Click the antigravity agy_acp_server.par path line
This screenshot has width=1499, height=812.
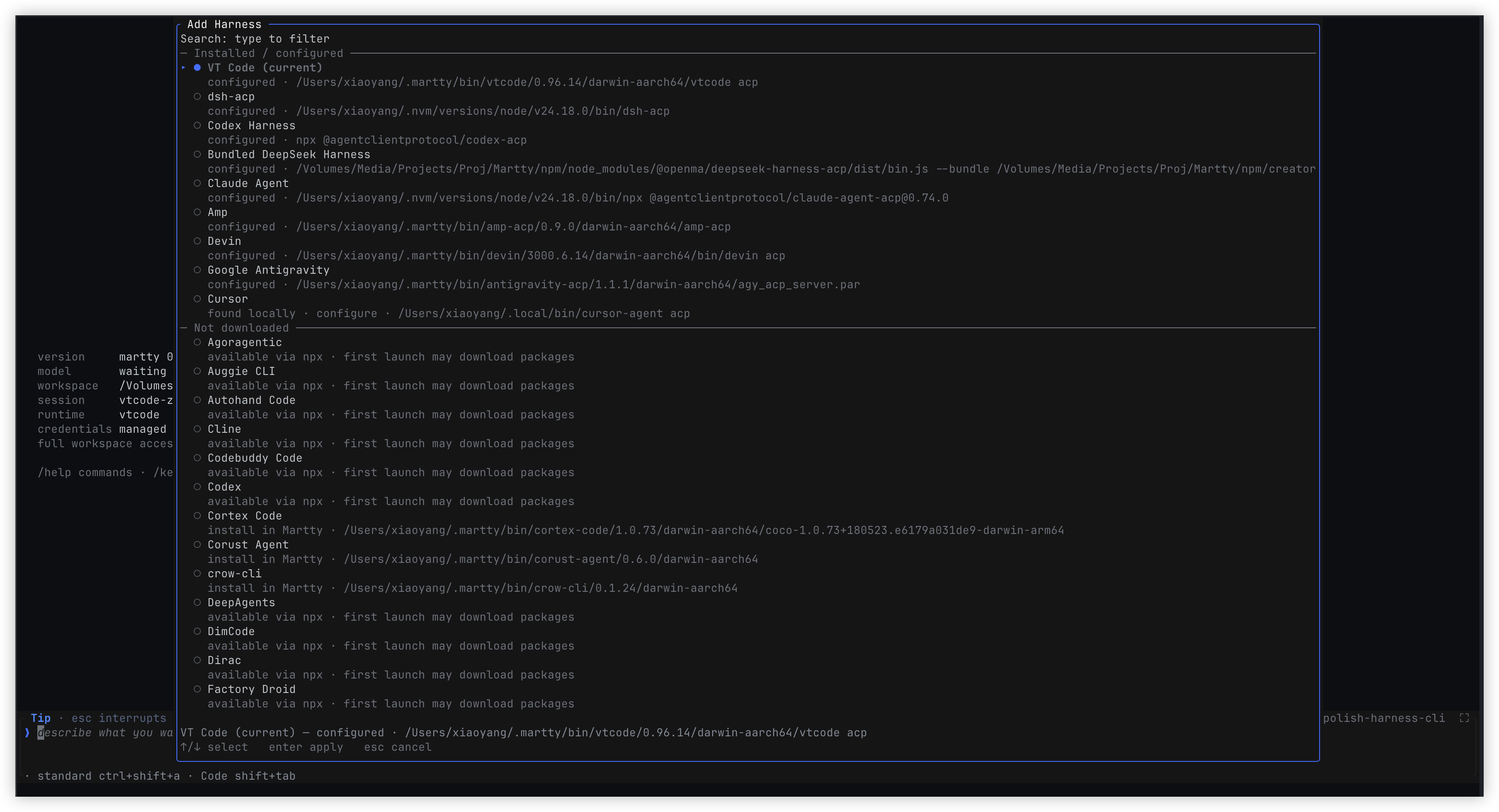(534, 285)
